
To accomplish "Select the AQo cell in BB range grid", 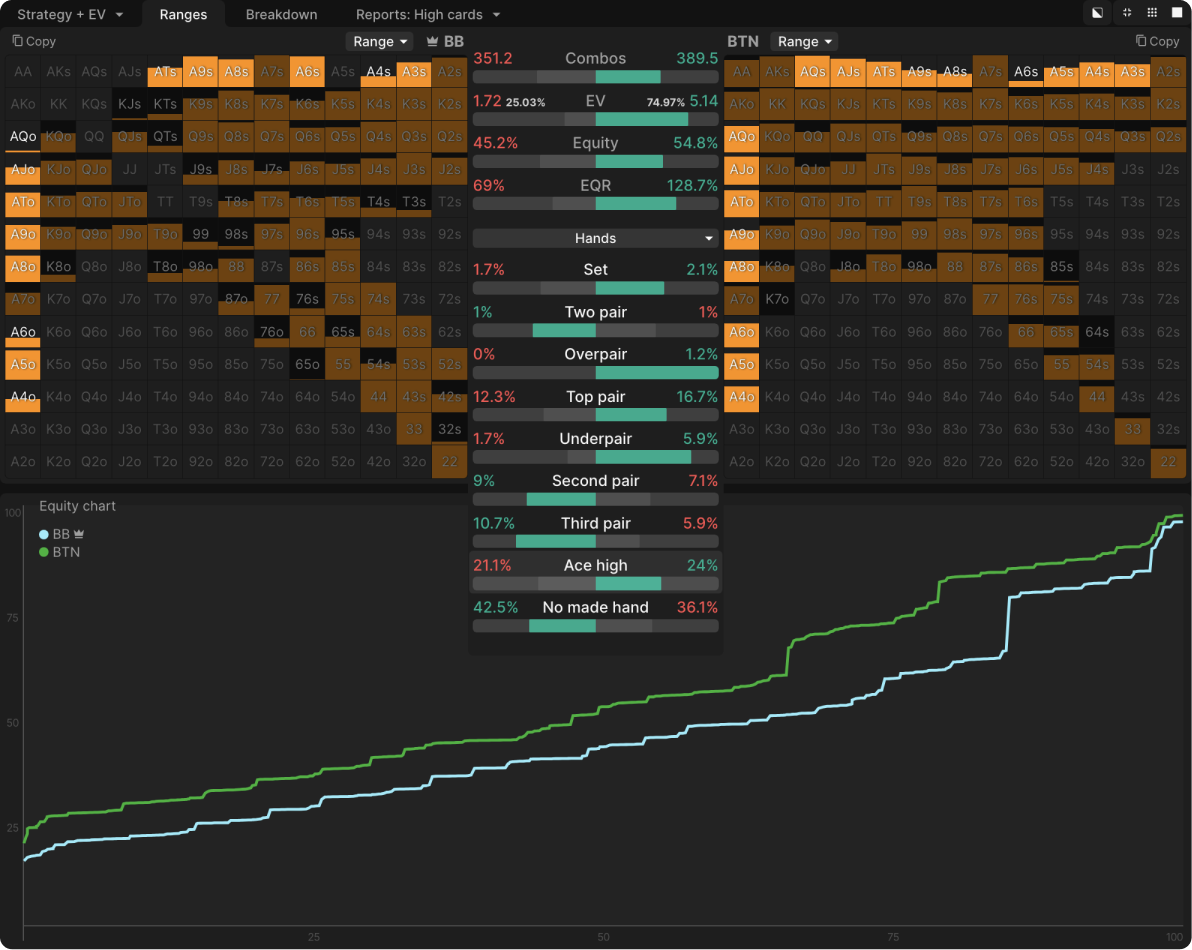I will point(23,137).
